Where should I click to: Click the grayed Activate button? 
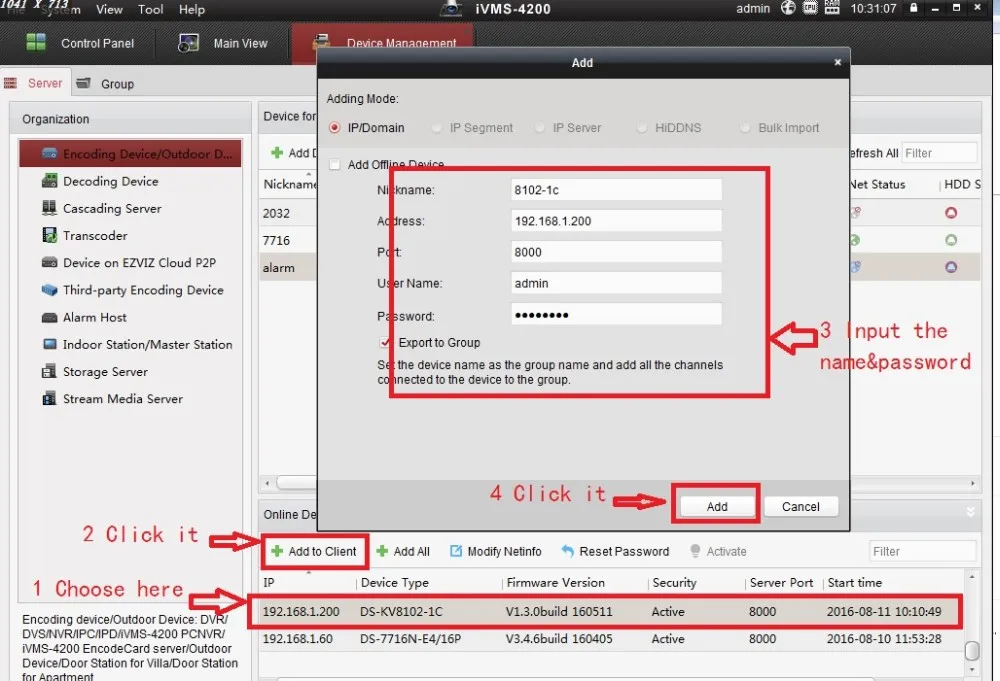[718, 551]
